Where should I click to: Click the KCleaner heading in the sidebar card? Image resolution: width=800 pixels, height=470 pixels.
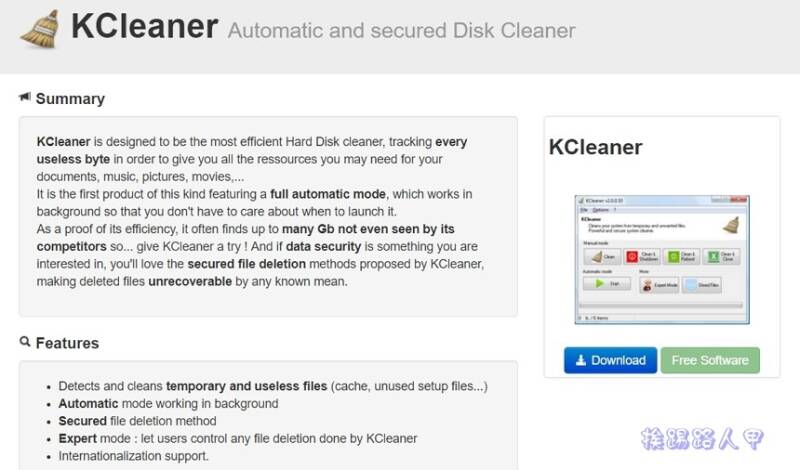coord(595,147)
